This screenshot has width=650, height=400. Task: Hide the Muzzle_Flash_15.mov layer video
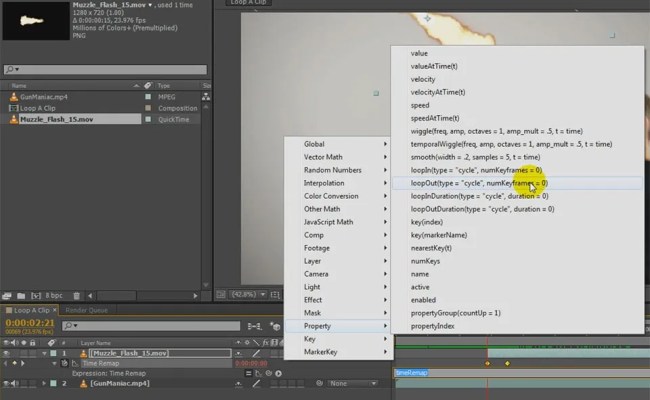pyautogui.click(x=6, y=354)
